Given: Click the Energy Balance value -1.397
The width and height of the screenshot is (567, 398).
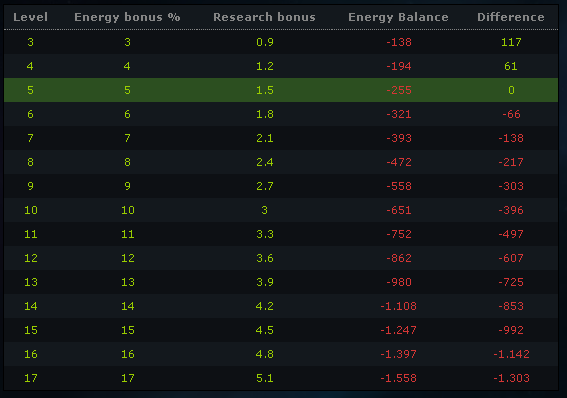Looking at the screenshot, I should [x=398, y=354].
